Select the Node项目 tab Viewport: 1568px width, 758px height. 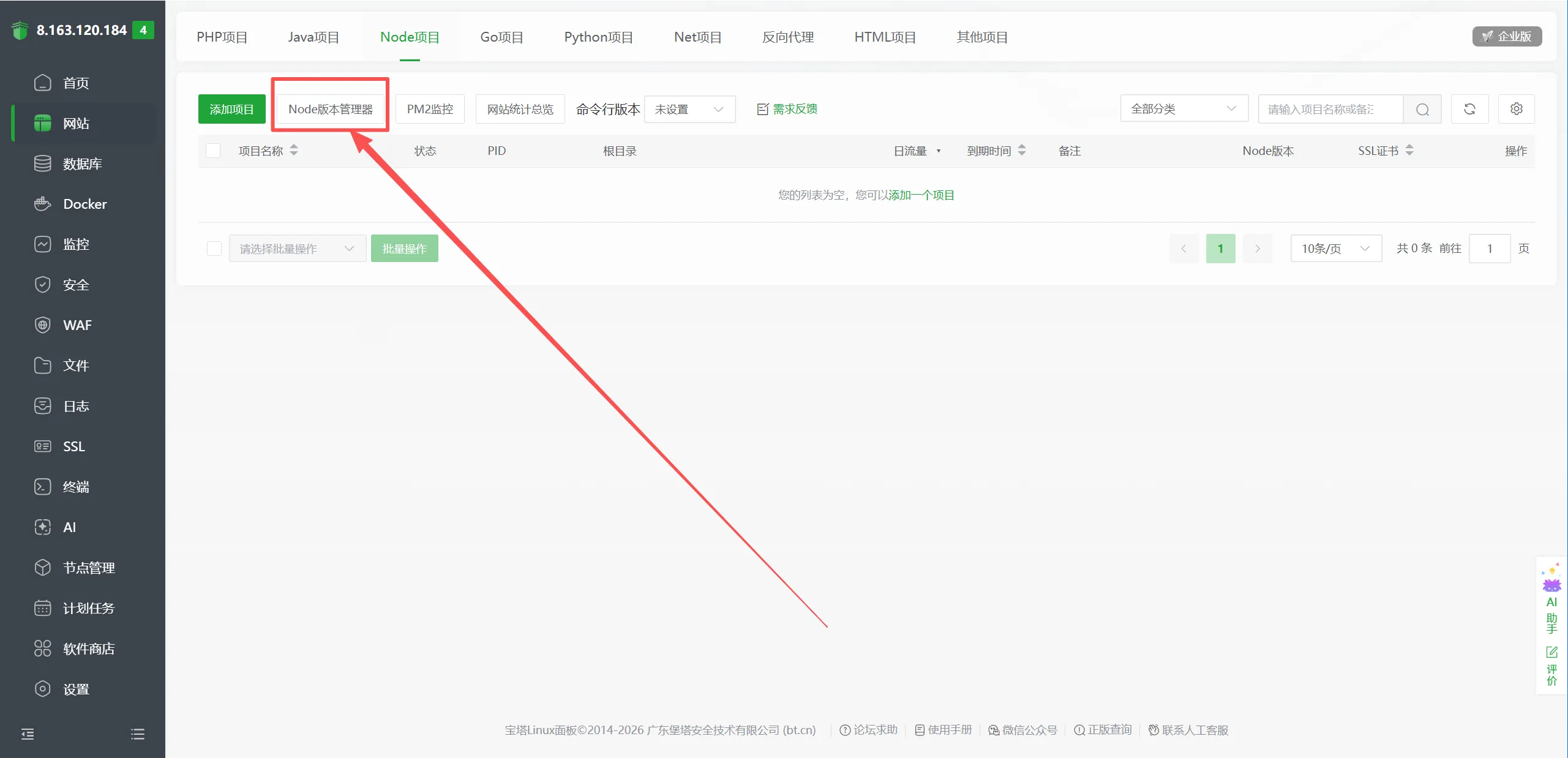click(410, 37)
